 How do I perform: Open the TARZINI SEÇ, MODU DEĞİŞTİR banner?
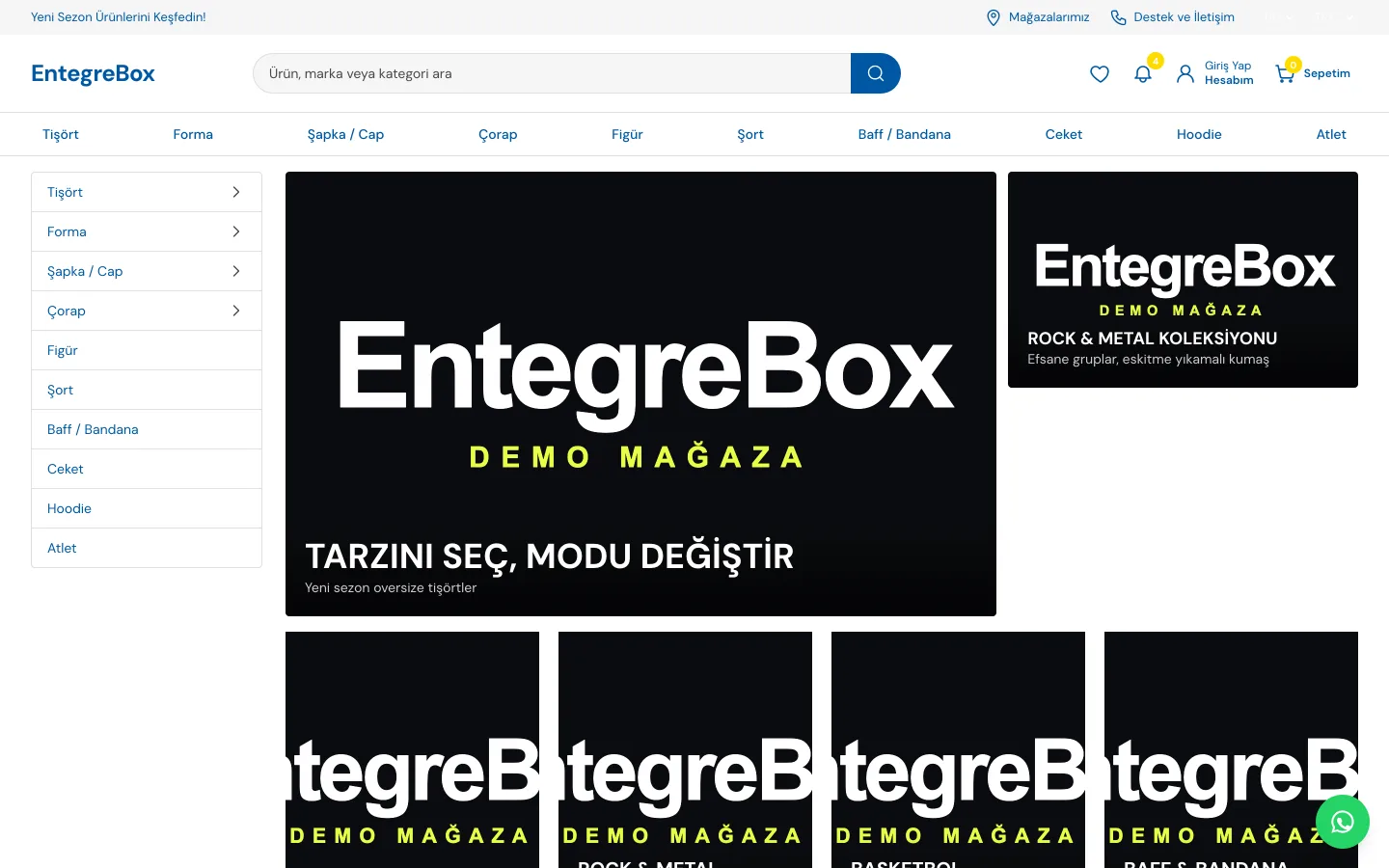[x=640, y=393]
